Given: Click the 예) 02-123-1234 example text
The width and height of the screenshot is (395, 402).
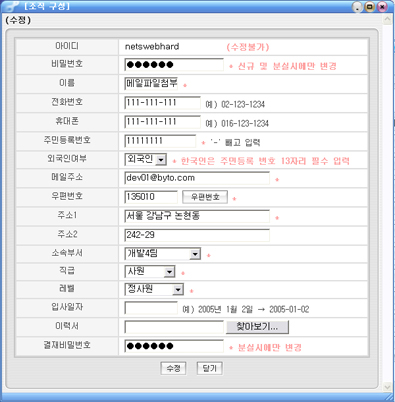Looking at the screenshot, I should 235,104.
